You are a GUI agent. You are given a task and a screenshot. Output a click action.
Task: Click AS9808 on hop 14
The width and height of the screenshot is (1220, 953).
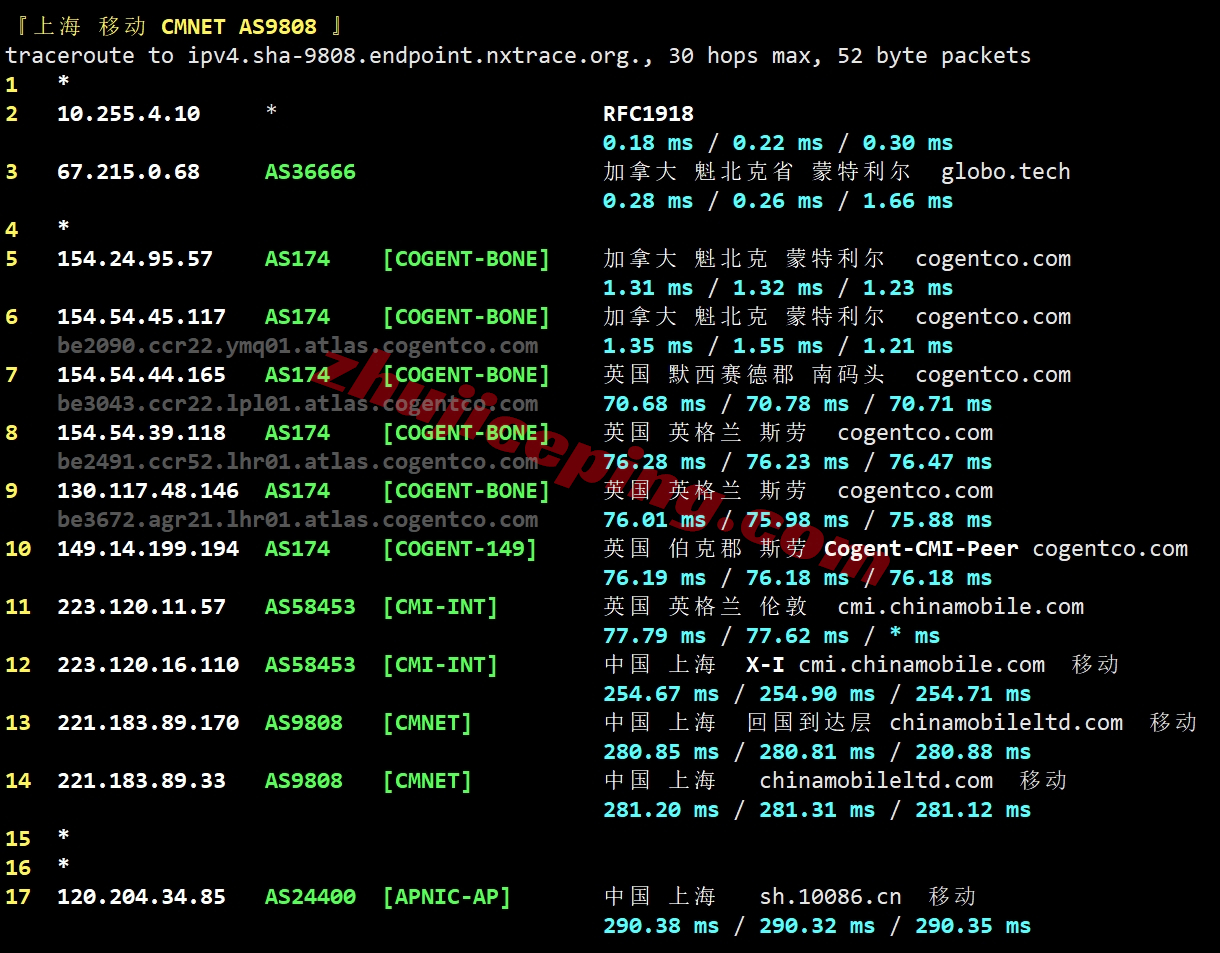point(304,781)
